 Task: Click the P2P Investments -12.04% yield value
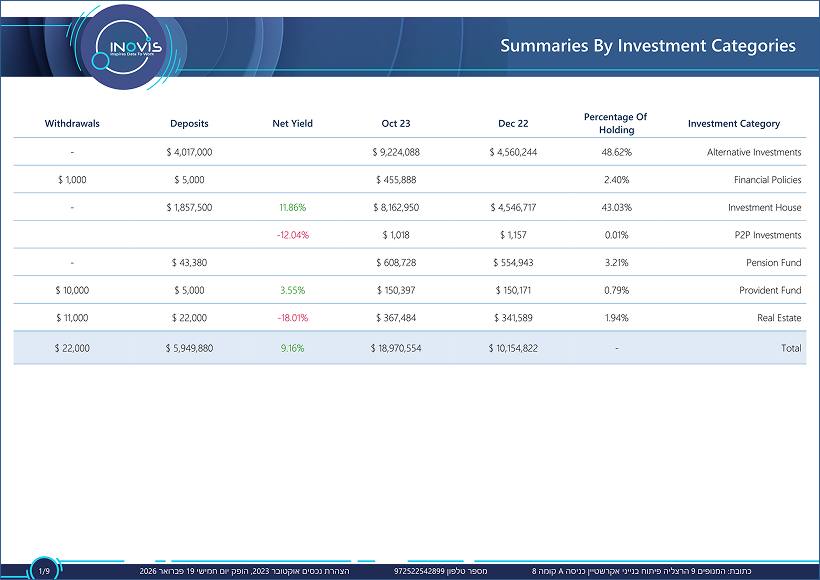tap(292, 235)
